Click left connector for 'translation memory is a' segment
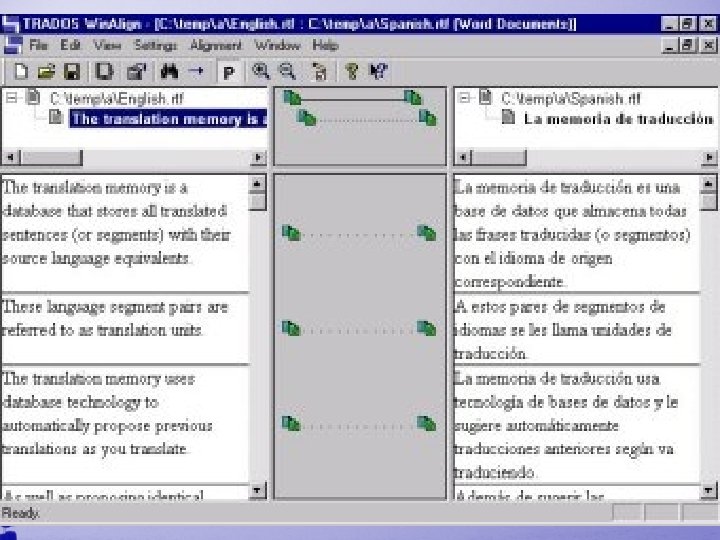720x540 pixels. pyautogui.click(x=291, y=233)
